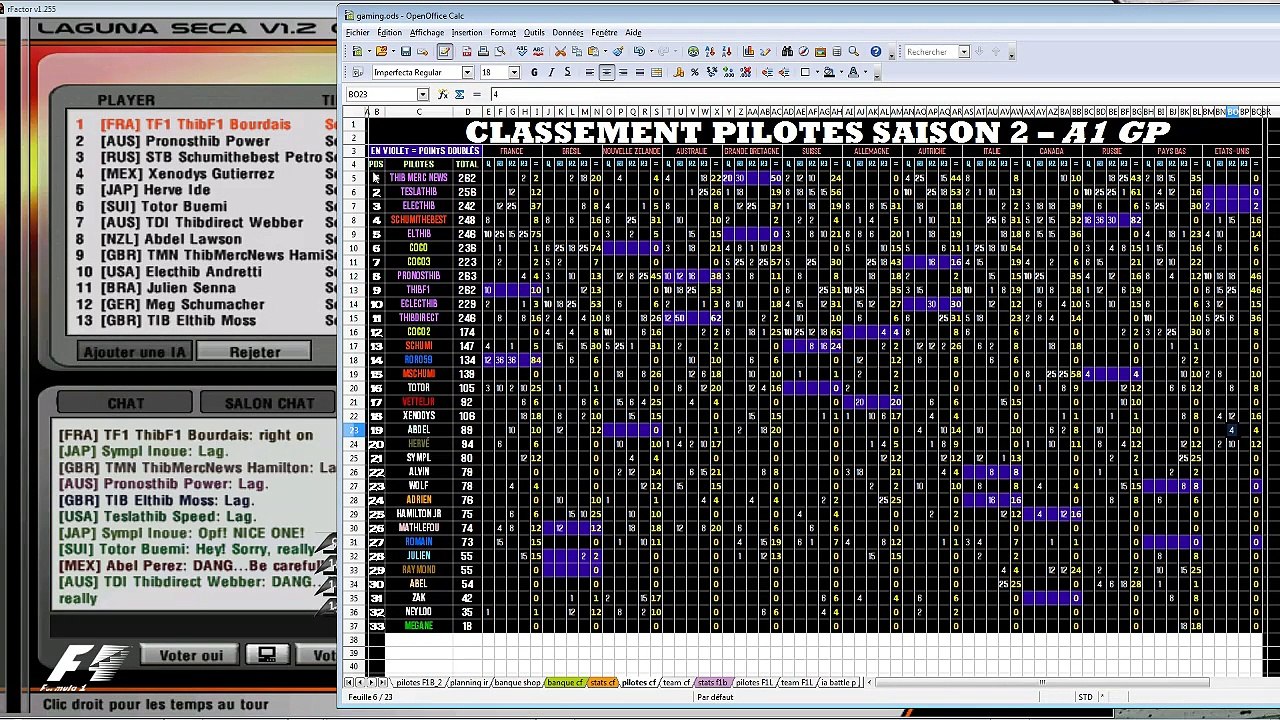Click the Cut scissors icon

(560, 51)
